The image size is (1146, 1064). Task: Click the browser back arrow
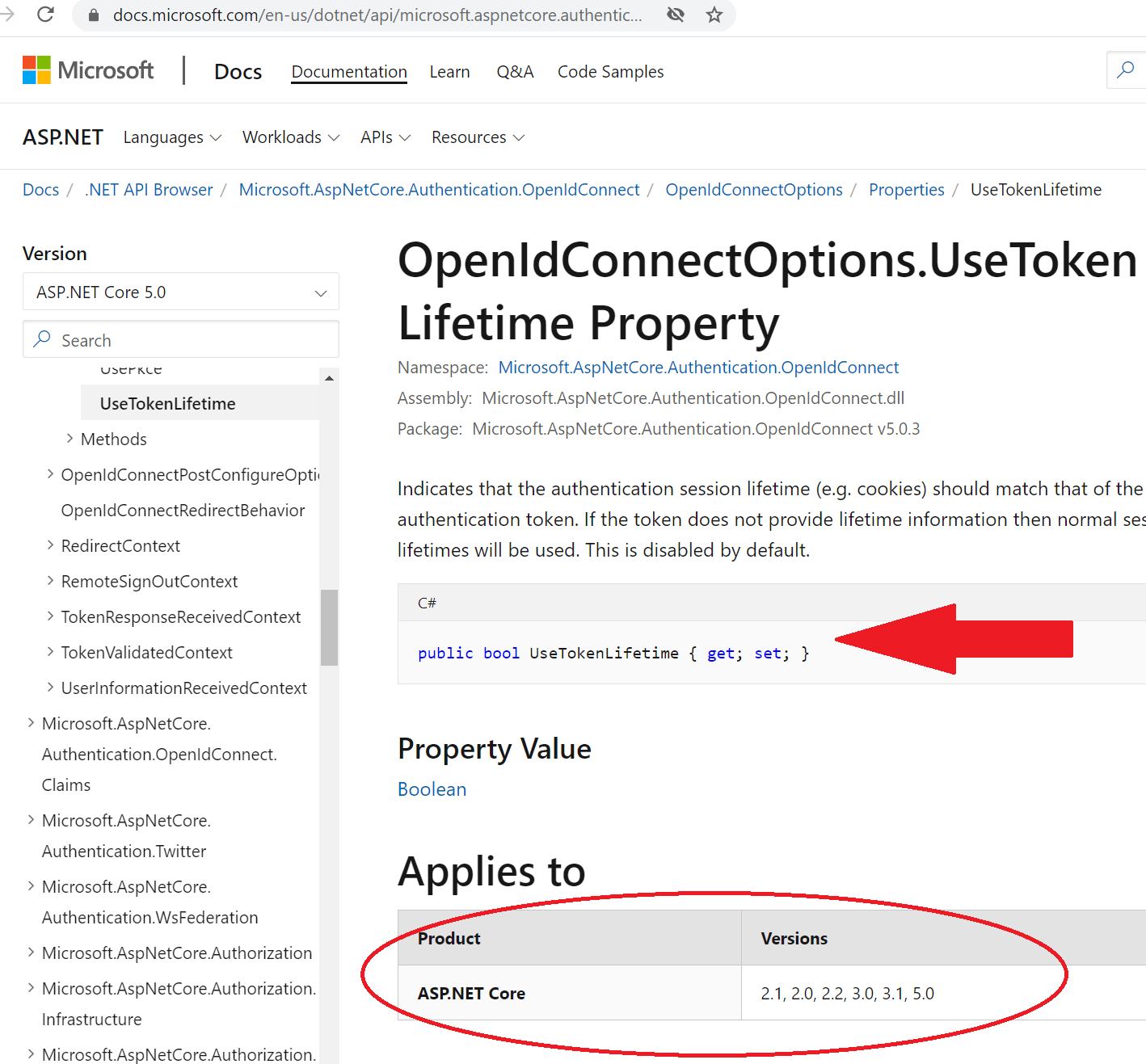click(6, 14)
